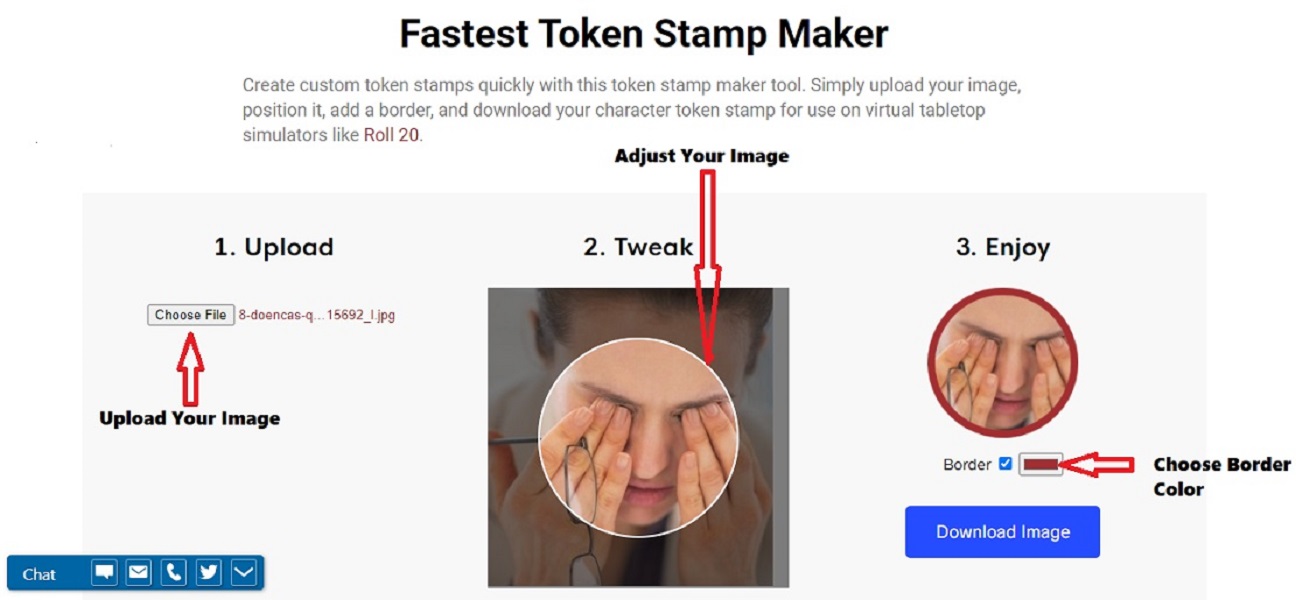Screen dimensions: 1296x600
Task: Follow the Roll 20 link
Action: [x=392, y=135]
